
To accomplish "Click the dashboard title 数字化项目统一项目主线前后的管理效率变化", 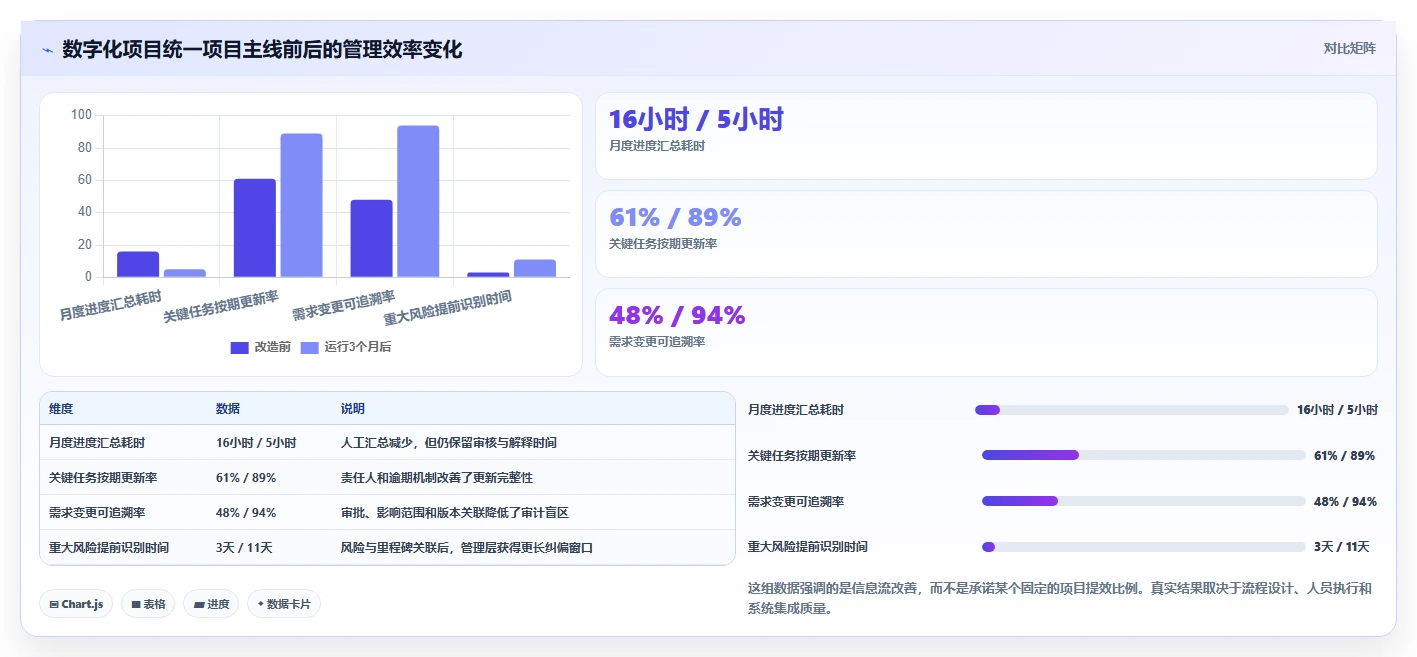I will (262, 49).
